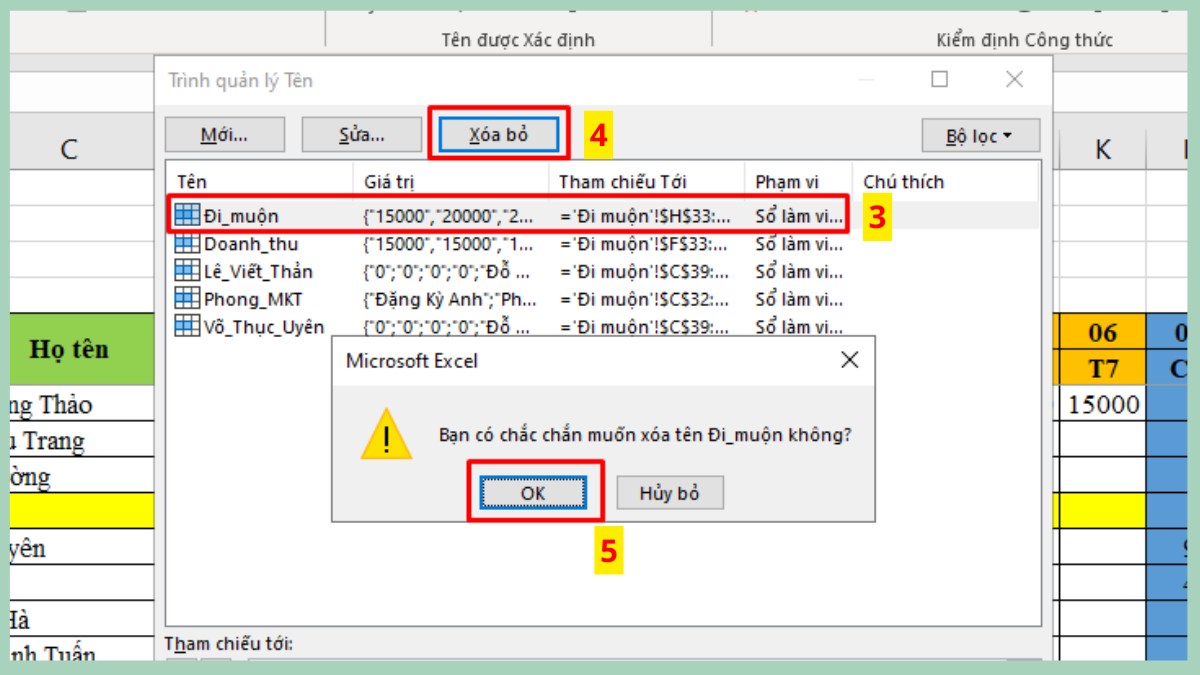The width and height of the screenshot is (1200, 675).
Task: Confirm deletion by clicking OK
Action: coord(534,492)
